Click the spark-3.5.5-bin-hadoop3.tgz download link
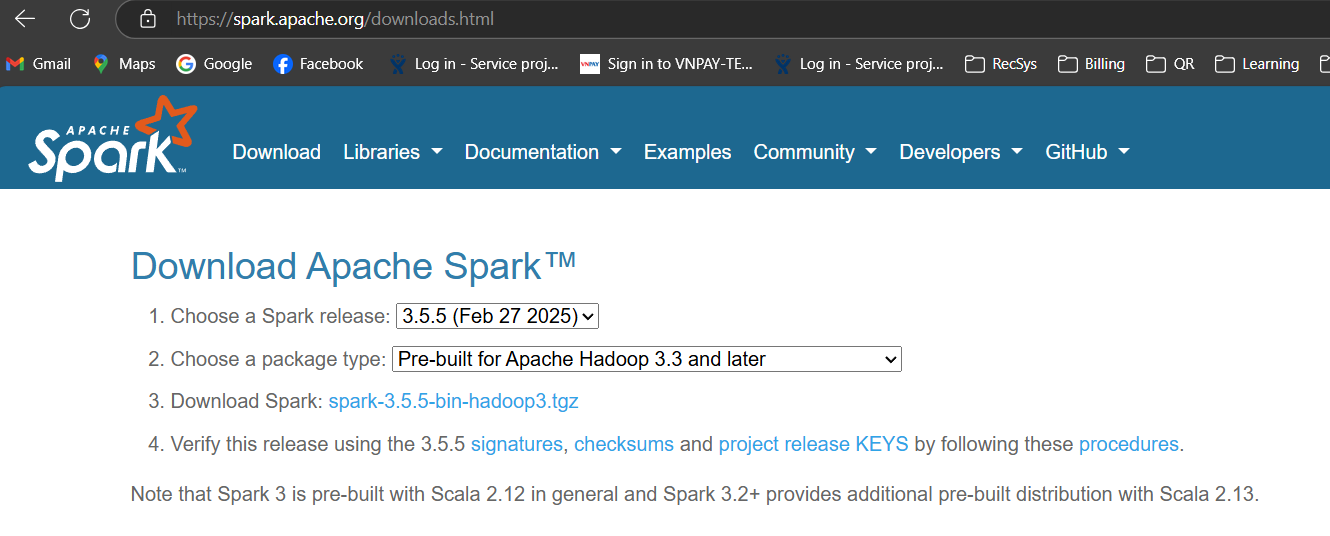 [453, 402]
